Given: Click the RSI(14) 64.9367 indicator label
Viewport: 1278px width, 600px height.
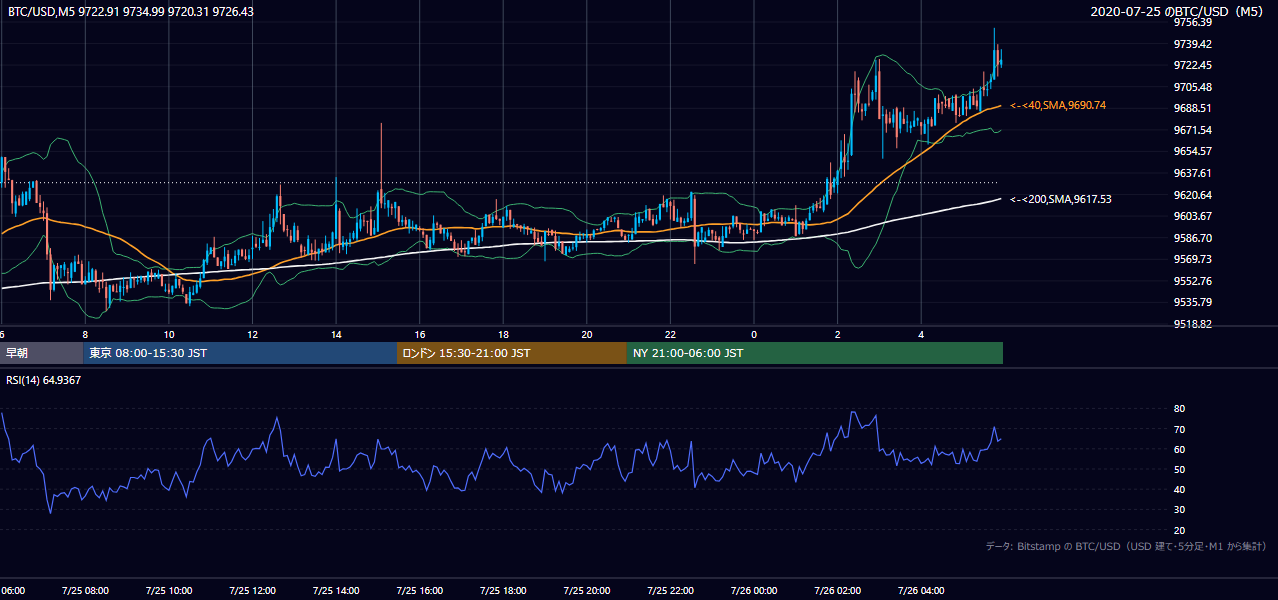Looking at the screenshot, I should coord(44,380).
